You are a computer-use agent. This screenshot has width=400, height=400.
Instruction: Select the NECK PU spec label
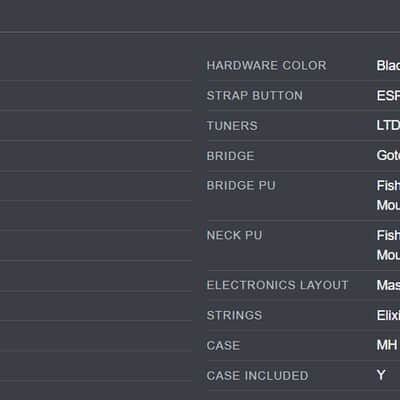pos(234,235)
